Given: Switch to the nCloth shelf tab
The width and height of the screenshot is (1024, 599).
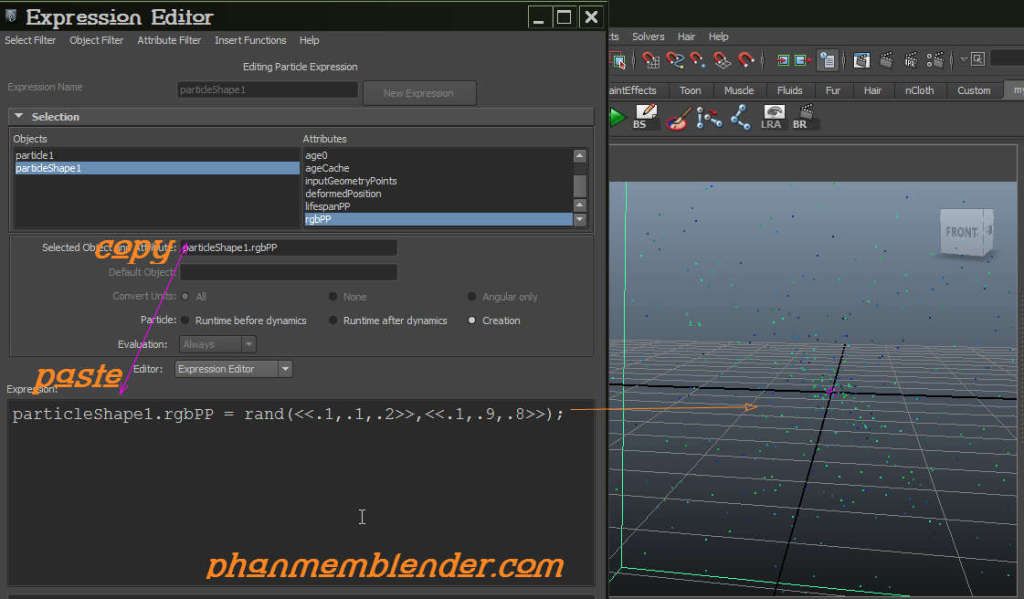Looking at the screenshot, I should coord(919,90).
